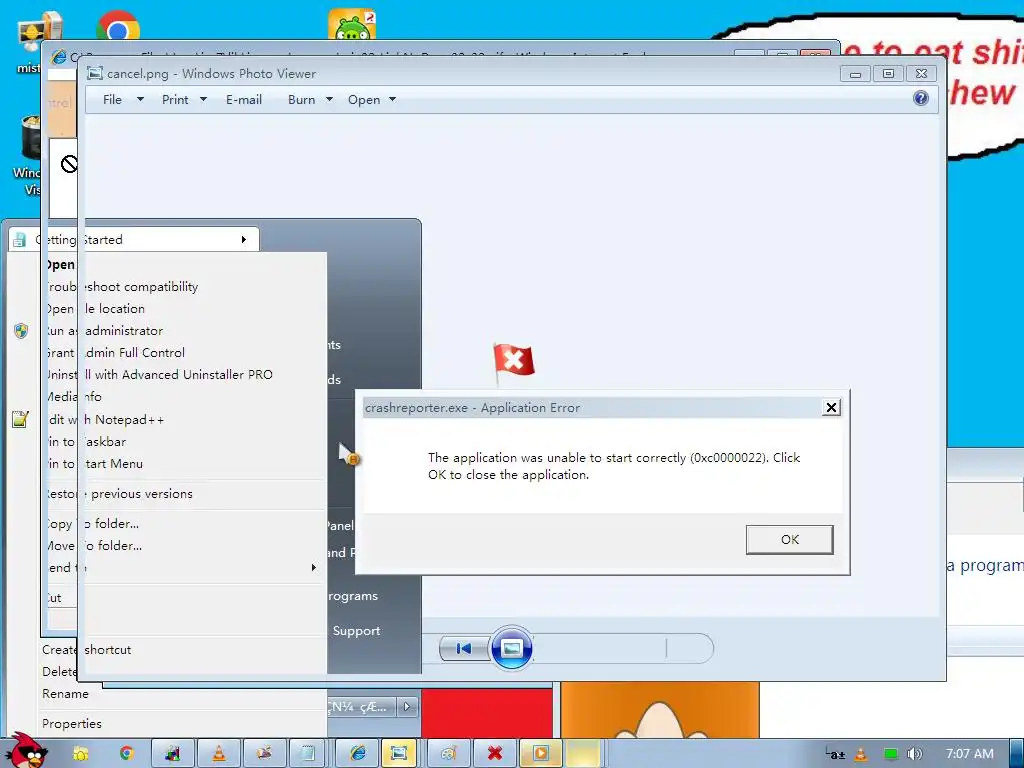The width and height of the screenshot is (1024, 768).
Task: Click the Show desktop strip
Action: (1016, 754)
